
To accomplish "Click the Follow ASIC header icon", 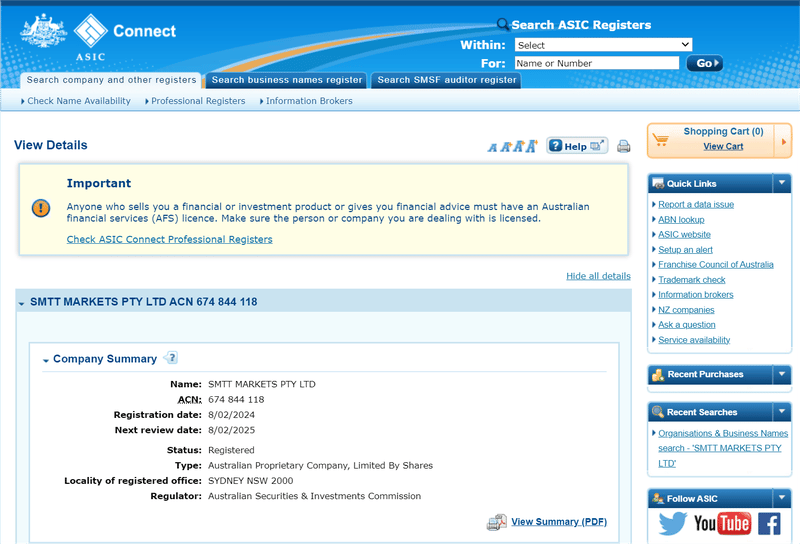I will [658, 499].
